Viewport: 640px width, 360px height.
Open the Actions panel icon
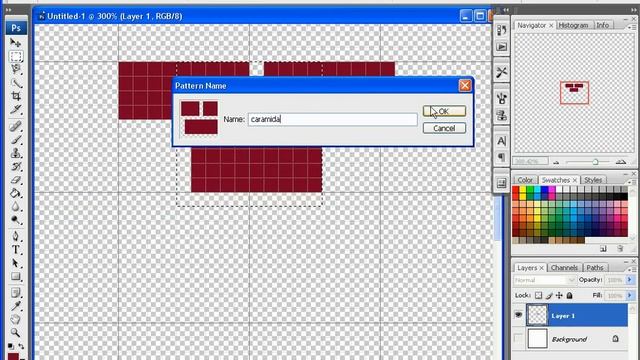point(502,47)
